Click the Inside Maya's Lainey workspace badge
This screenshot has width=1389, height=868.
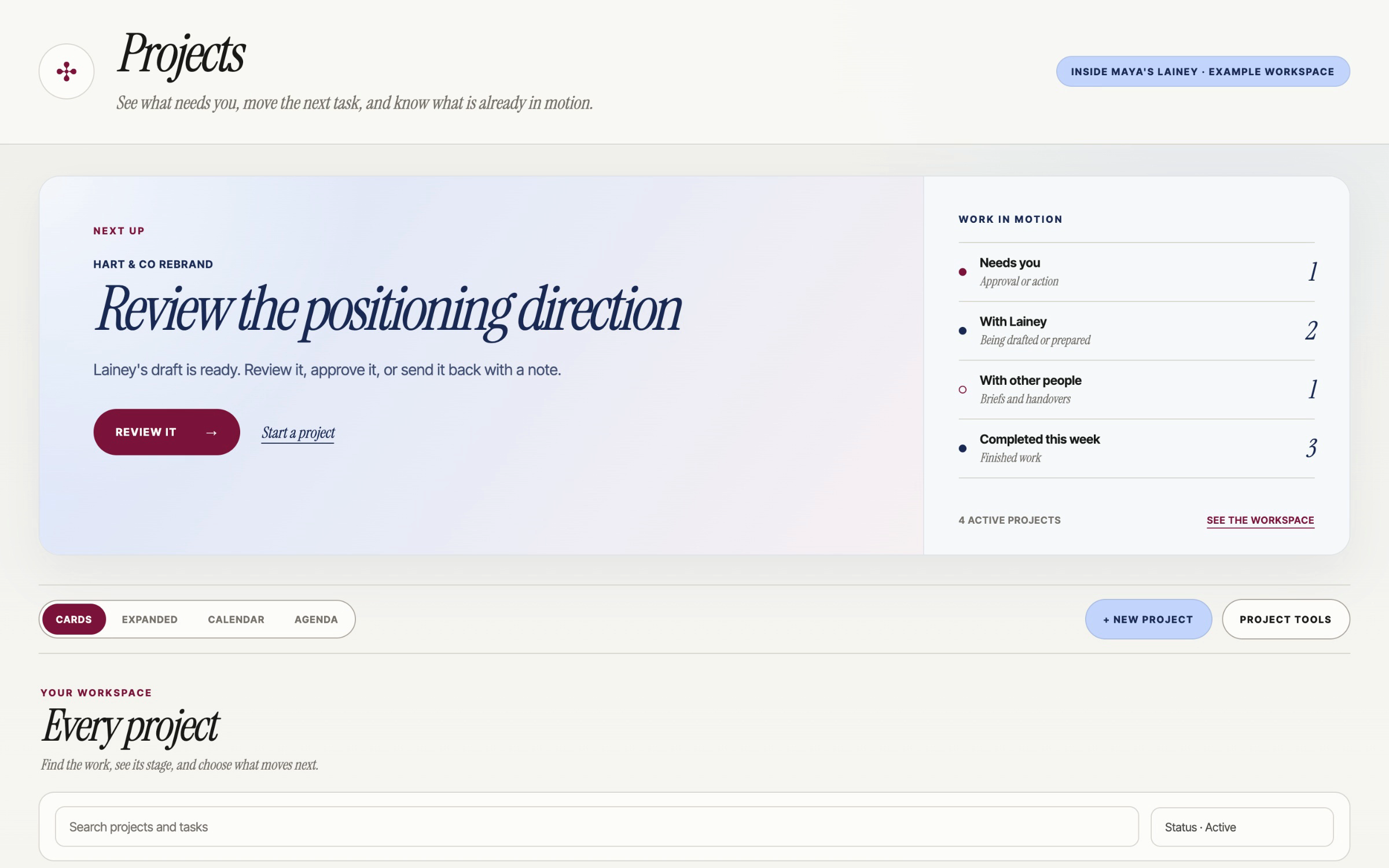tap(1203, 71)
